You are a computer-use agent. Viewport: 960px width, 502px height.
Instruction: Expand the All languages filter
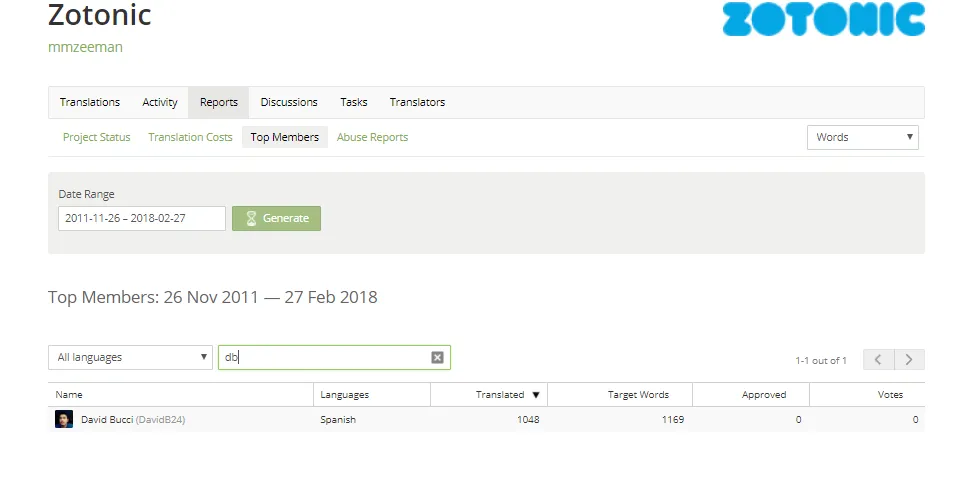pos(130,358)
